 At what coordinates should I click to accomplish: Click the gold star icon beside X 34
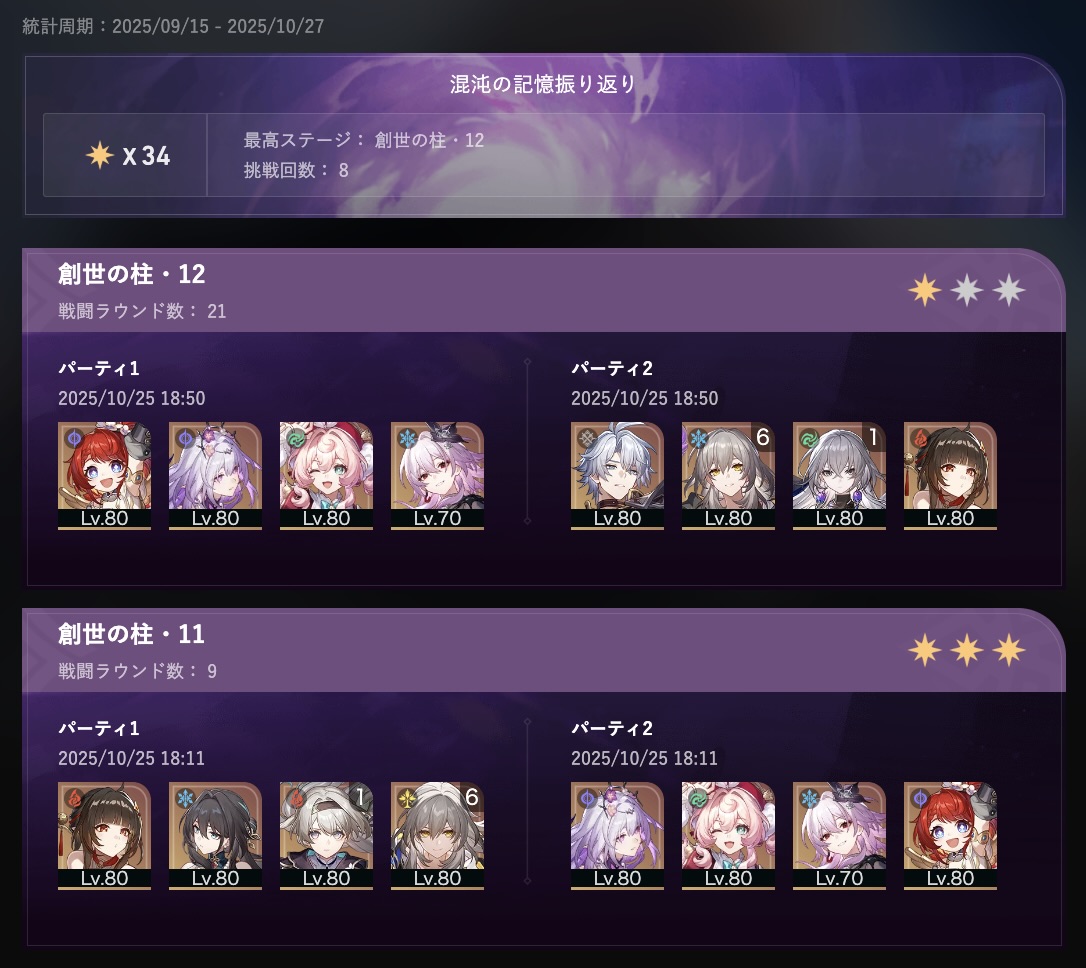[100, 155]
